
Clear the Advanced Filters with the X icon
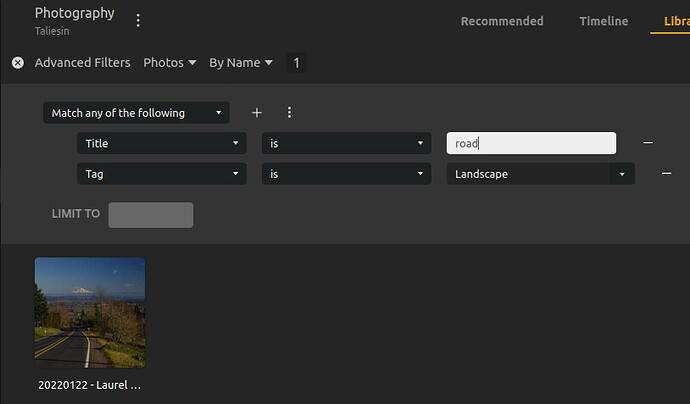pos(17,62)
